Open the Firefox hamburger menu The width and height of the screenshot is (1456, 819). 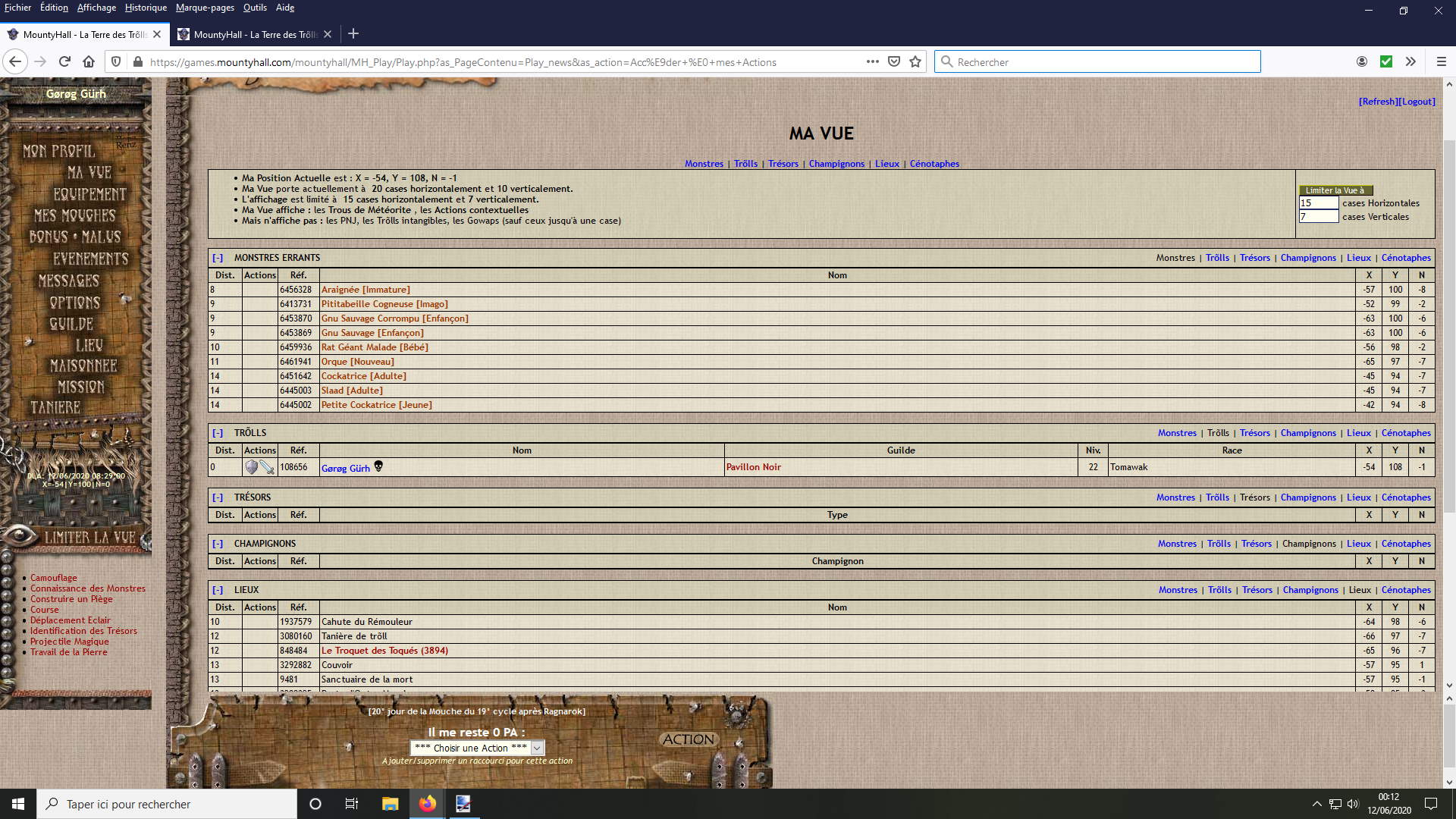[1441, 62]
